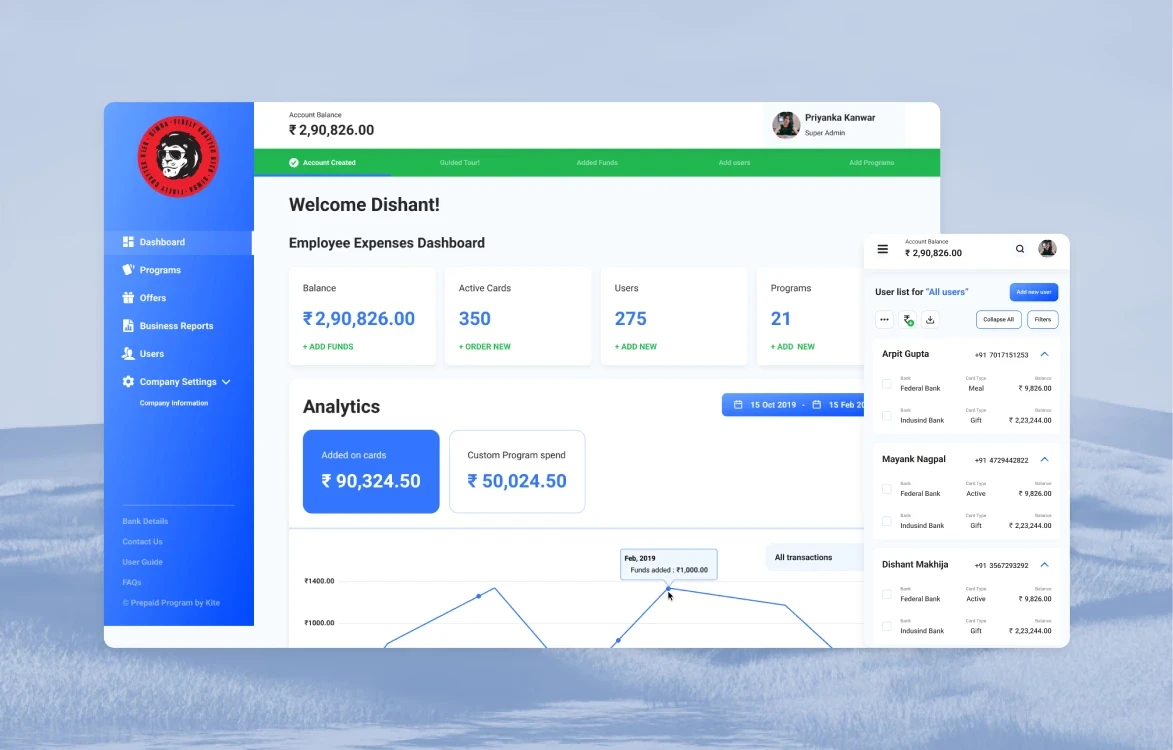
Task: Click the Dashboard grid icon
Action: pyautogui.click(x=128, y=242)
